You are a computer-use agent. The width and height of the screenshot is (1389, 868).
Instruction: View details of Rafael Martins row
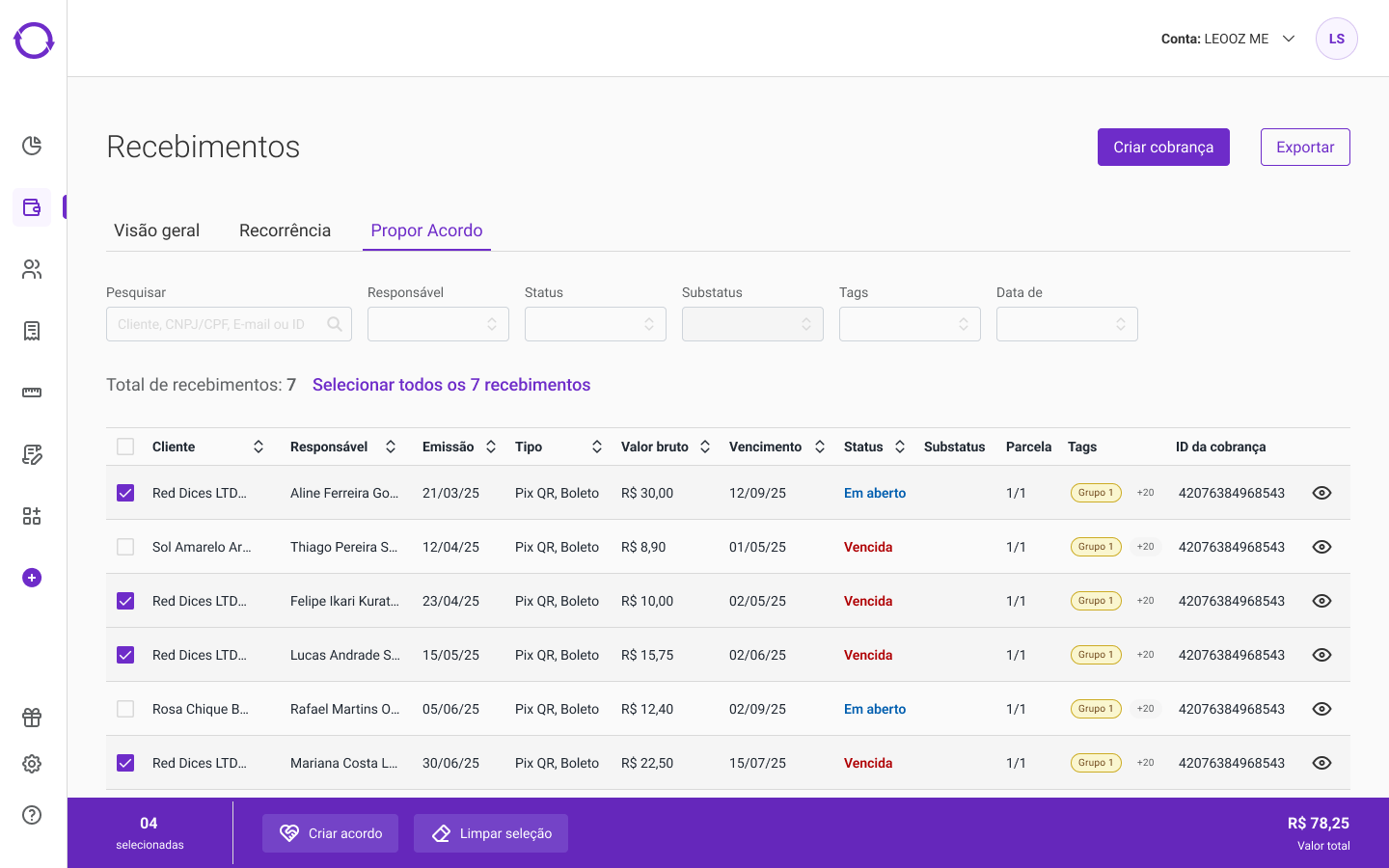[1322, 709]
